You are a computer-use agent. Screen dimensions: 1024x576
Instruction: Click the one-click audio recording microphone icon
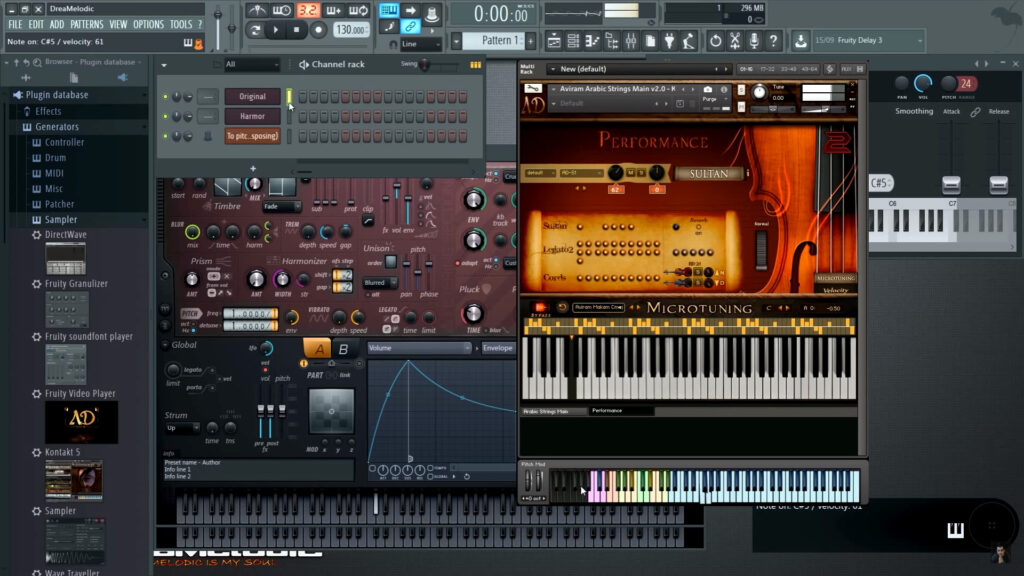(754, 40)
